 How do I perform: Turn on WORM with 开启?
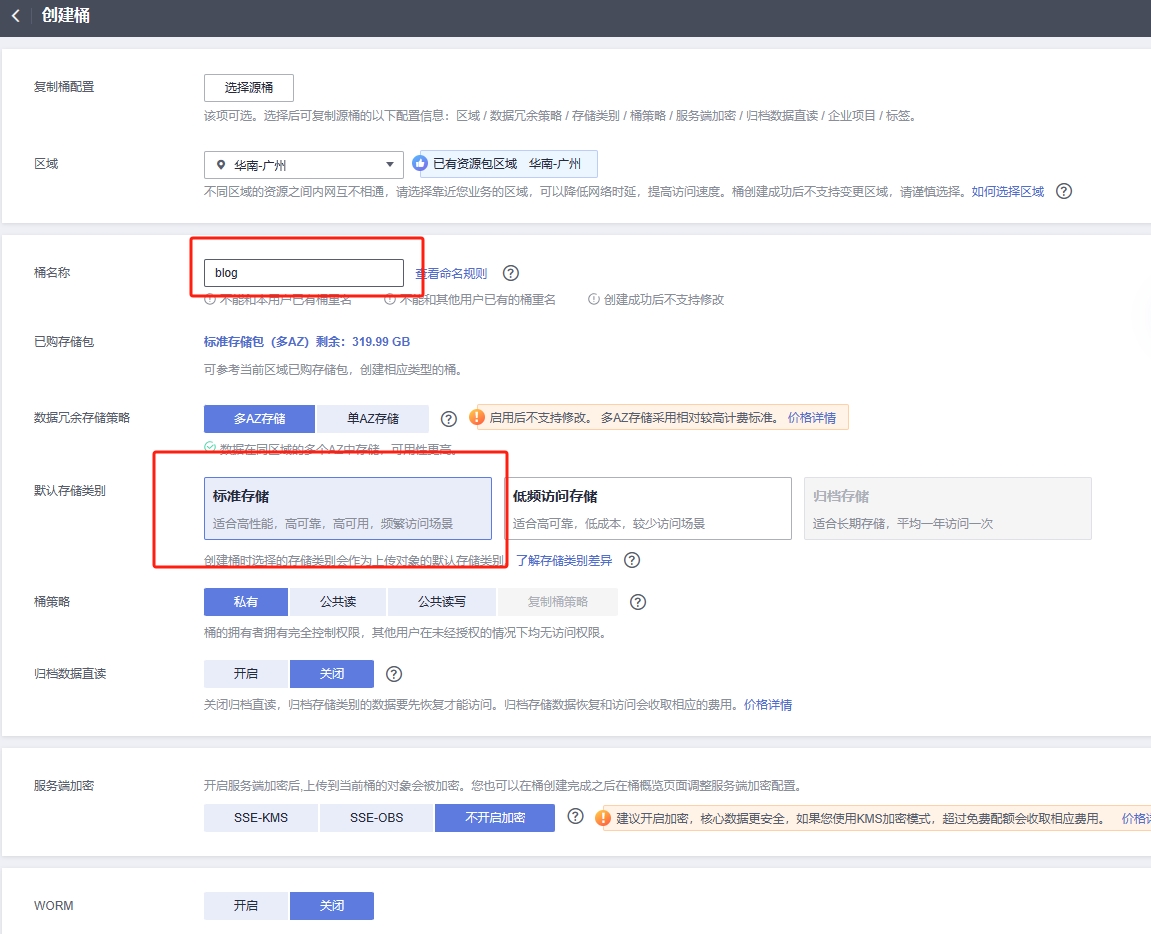(x=246, y=906)
